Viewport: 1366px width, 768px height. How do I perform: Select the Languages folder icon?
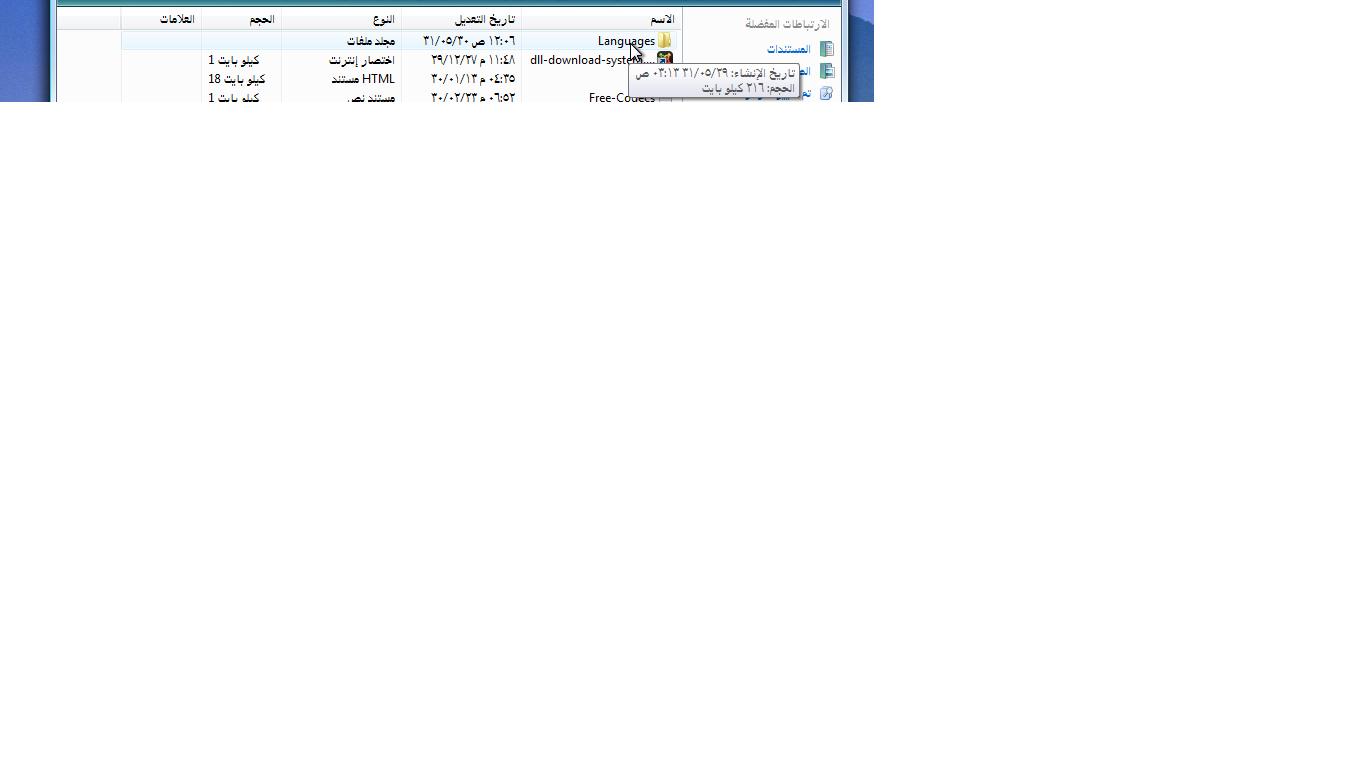(665, 41)
